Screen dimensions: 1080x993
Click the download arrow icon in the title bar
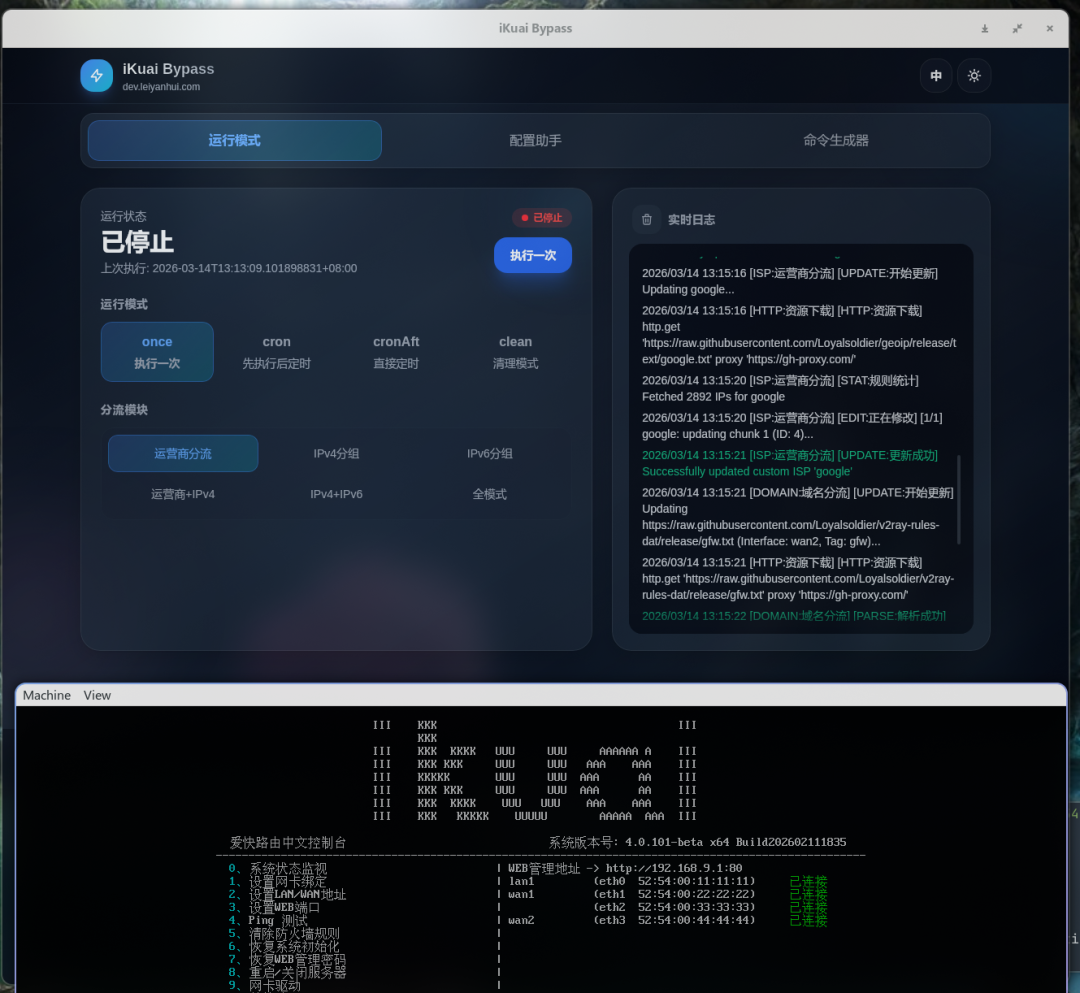coord(985,29)
